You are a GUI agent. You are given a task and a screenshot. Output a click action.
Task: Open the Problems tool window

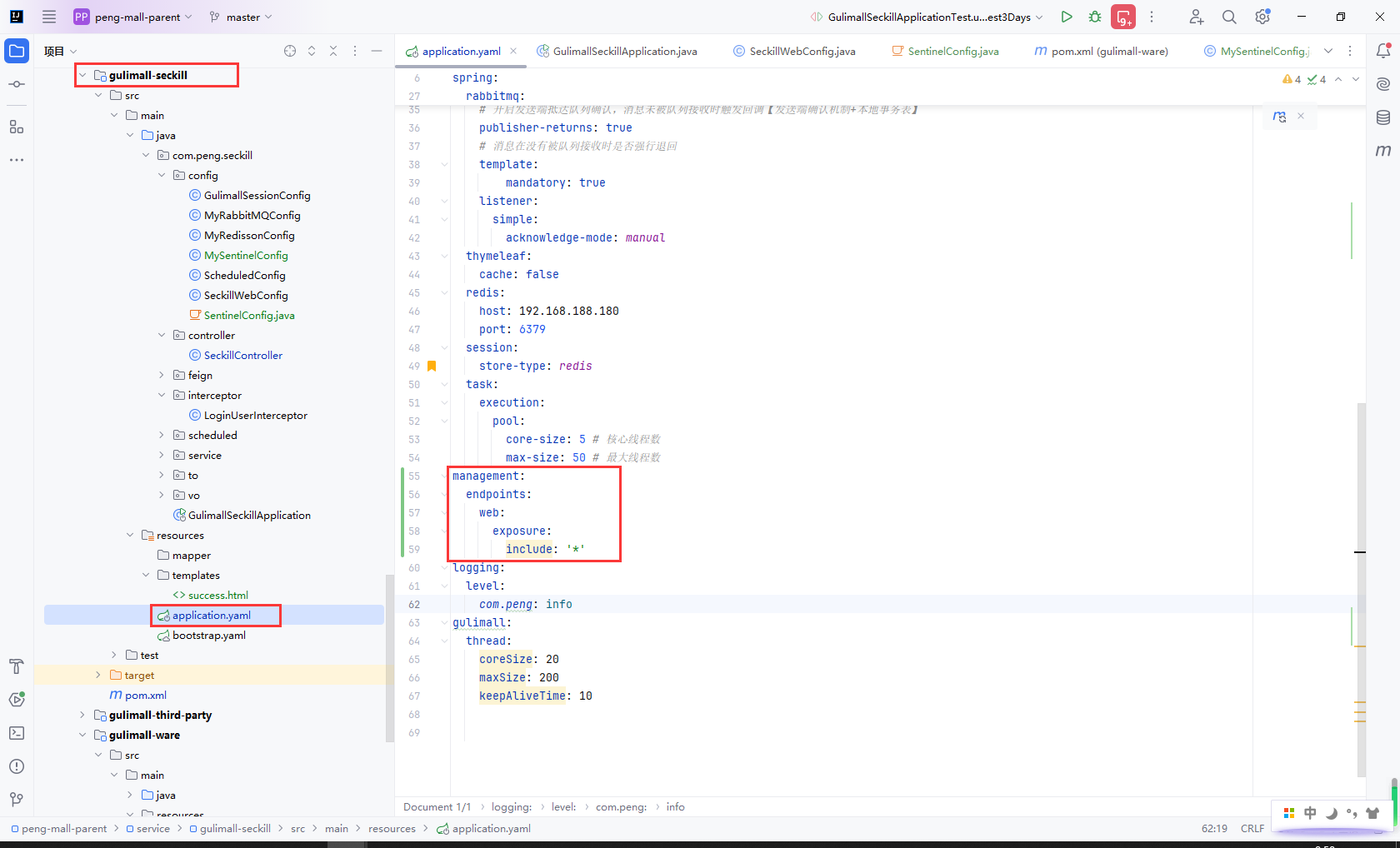pos(17,766)
